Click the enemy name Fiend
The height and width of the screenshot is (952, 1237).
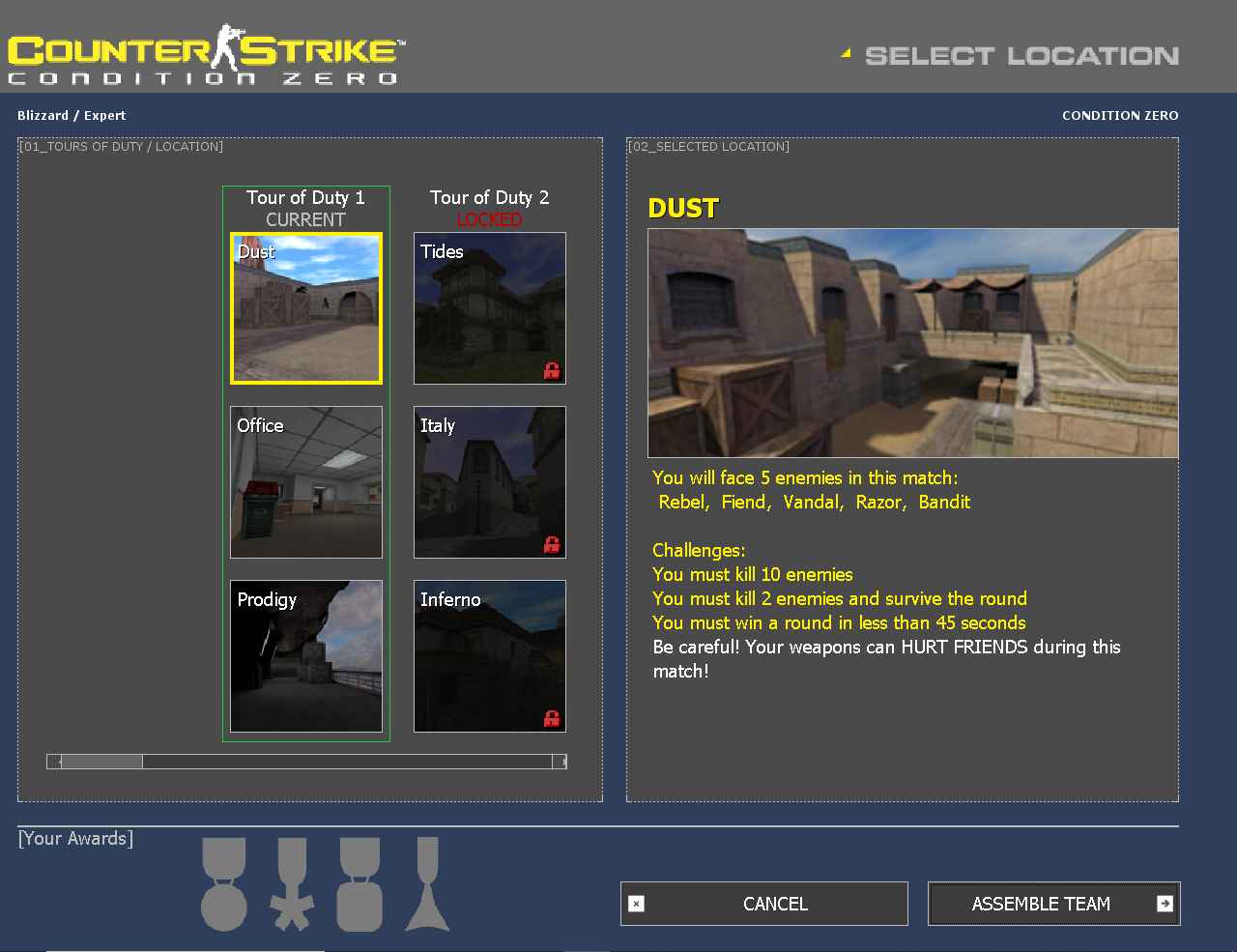[x=745, y=502]
